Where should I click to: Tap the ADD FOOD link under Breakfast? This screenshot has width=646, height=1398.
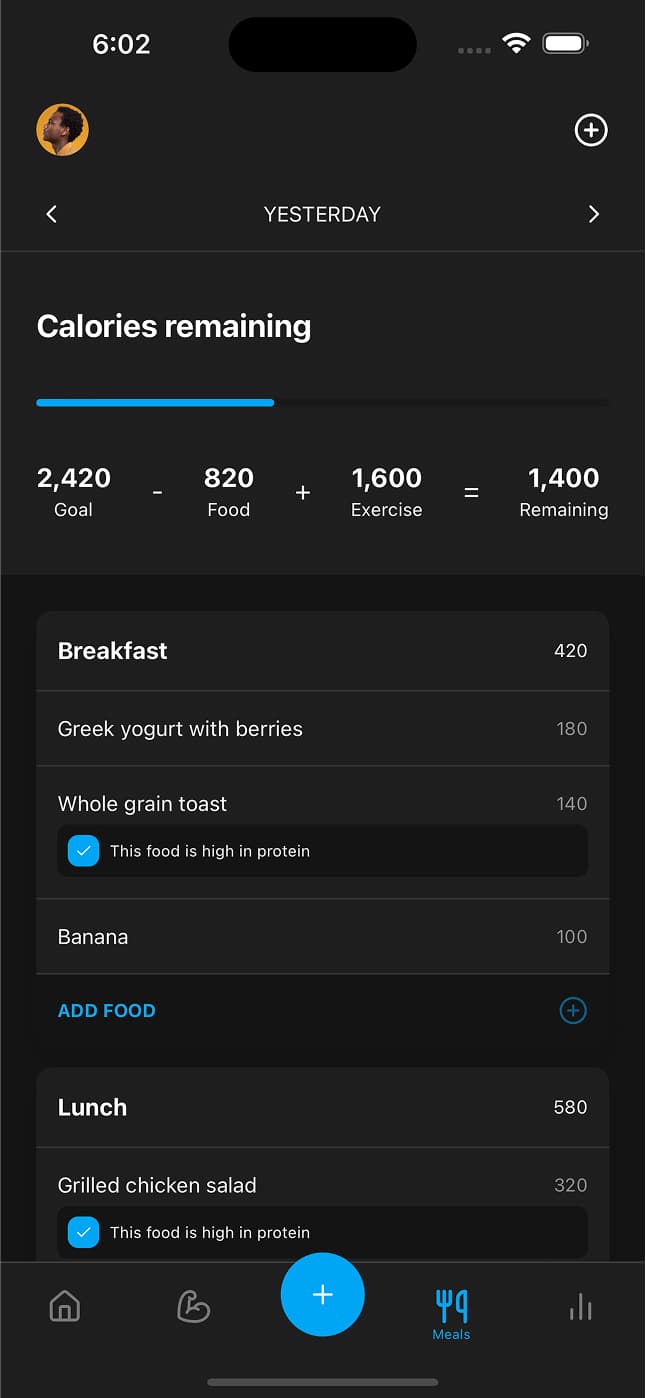coord(107,1010)
